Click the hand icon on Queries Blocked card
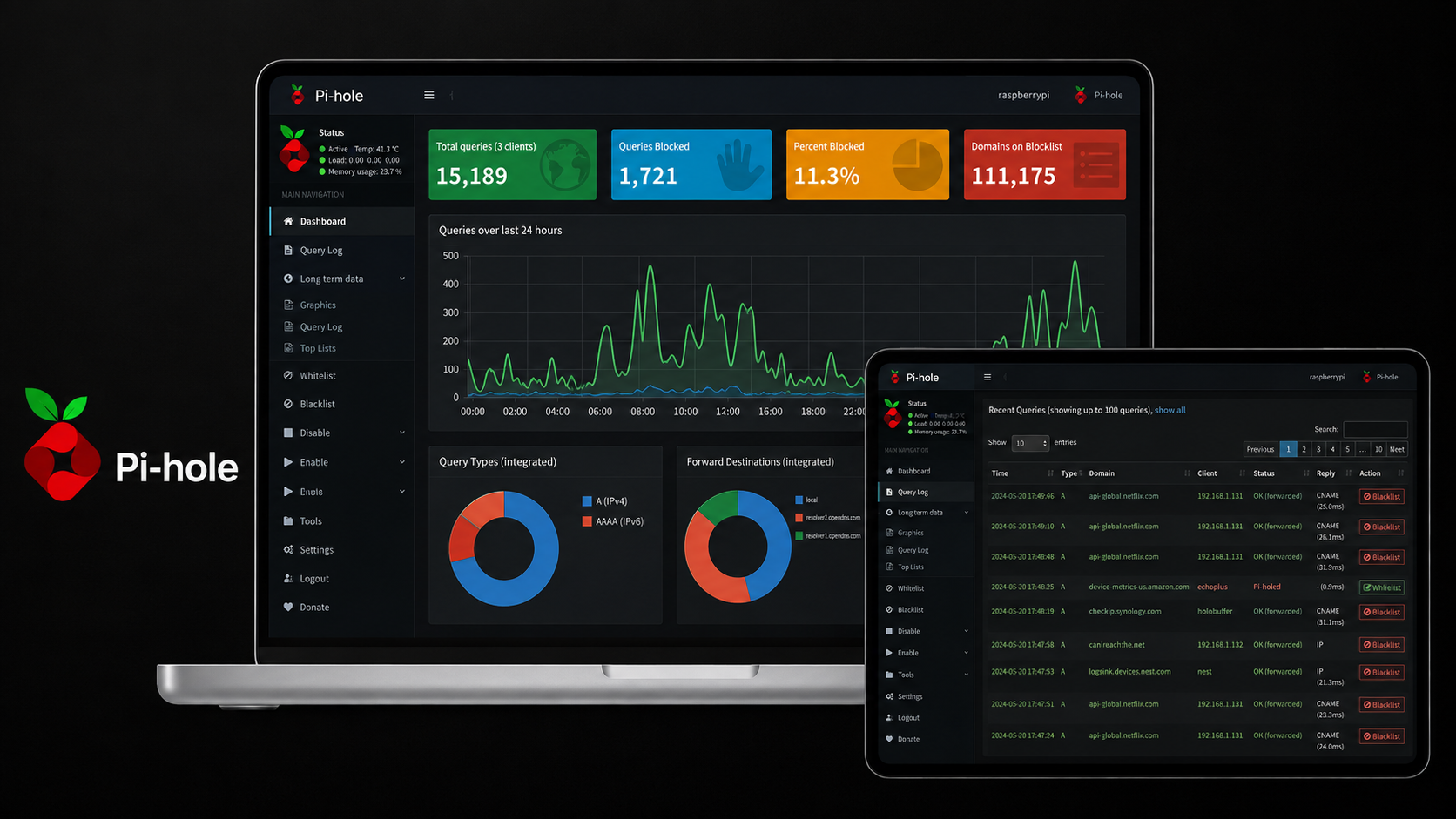The height and width of the screenshot is (819, 1456). click(739, 165)
